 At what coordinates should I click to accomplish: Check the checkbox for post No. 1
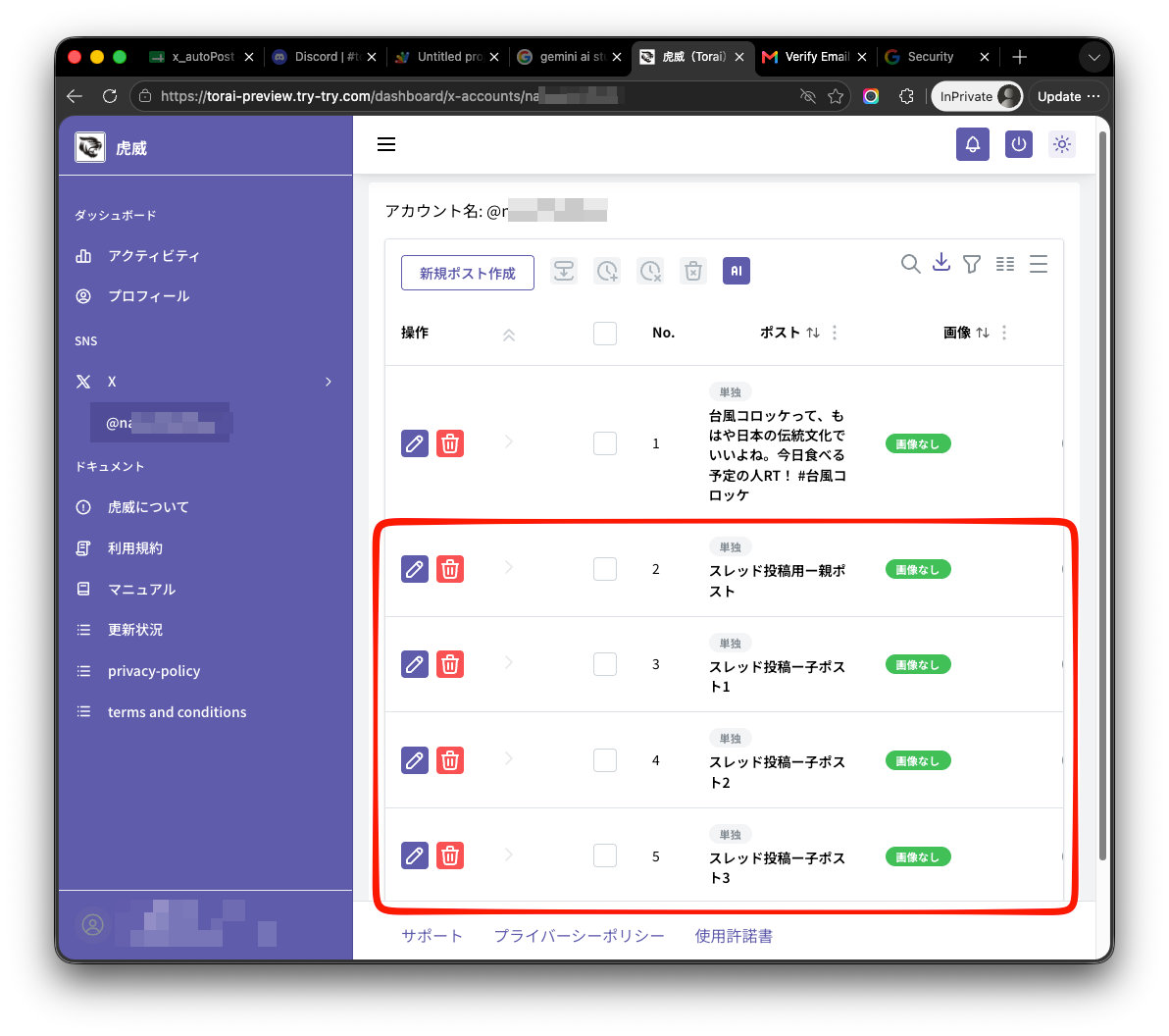click(x=605, y=443)
